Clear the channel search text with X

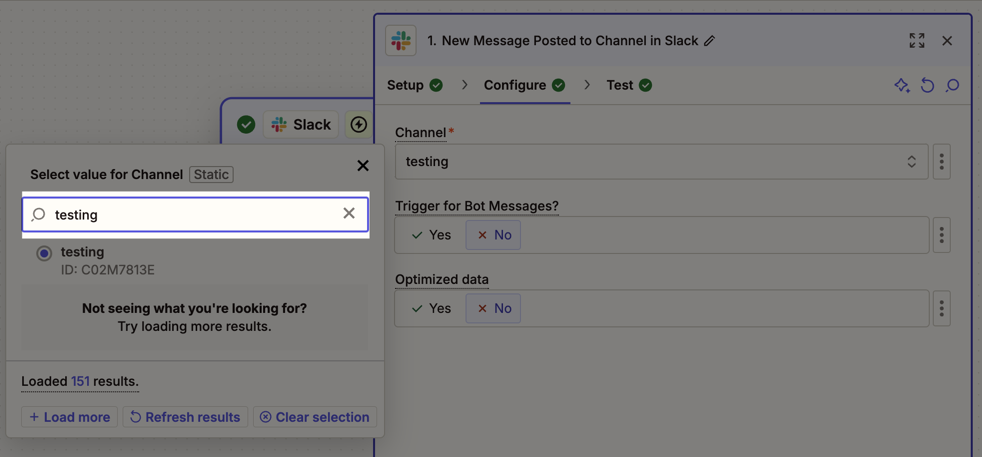(348, 214)
